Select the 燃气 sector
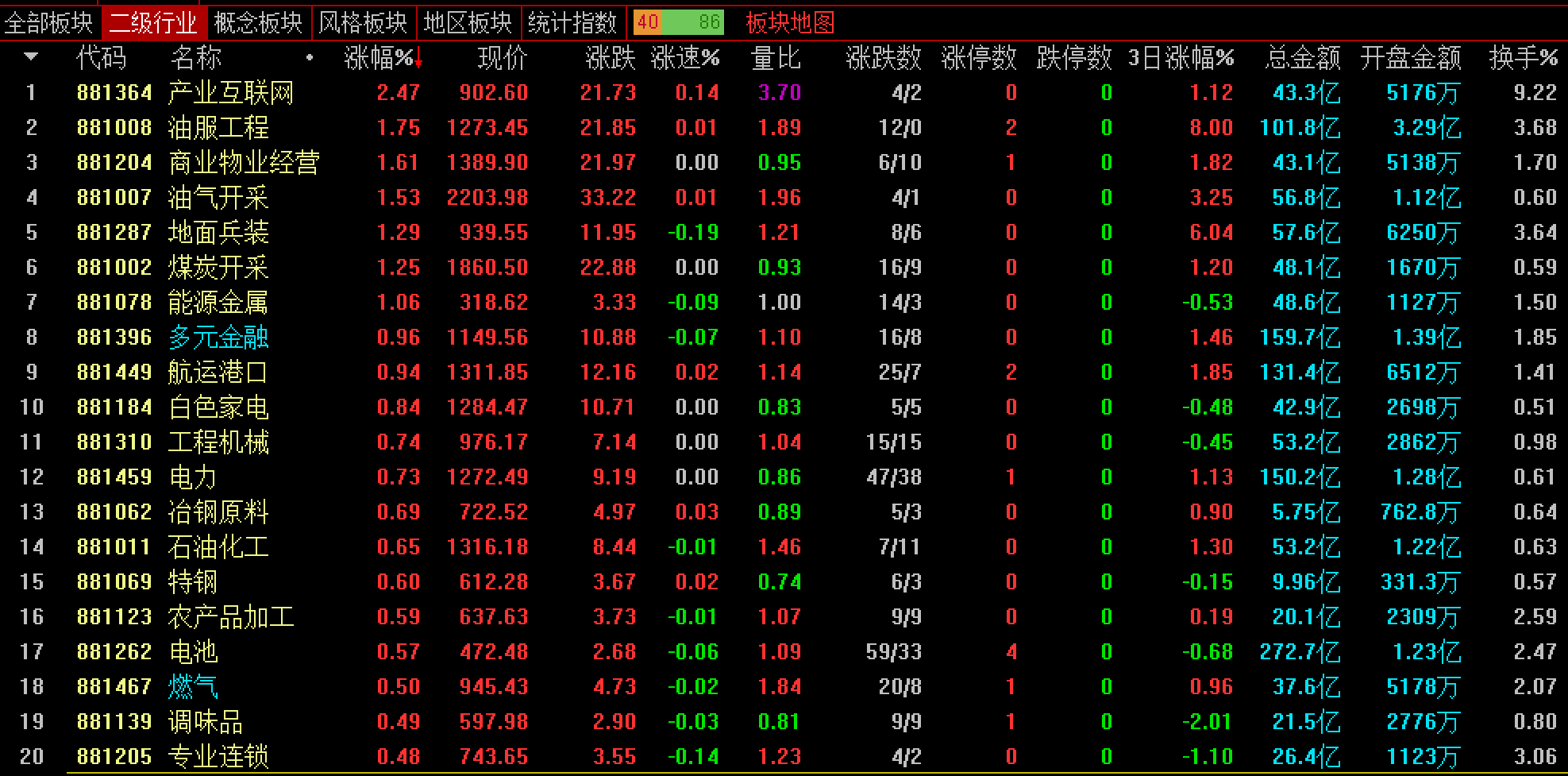The image size is (1568, 776). click(193, 687)
